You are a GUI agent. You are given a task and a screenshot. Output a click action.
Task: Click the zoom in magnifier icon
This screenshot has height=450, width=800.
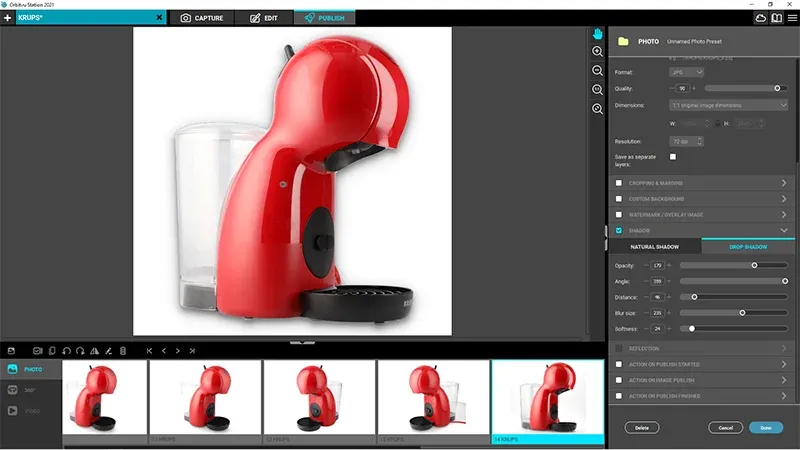(598, 52)
